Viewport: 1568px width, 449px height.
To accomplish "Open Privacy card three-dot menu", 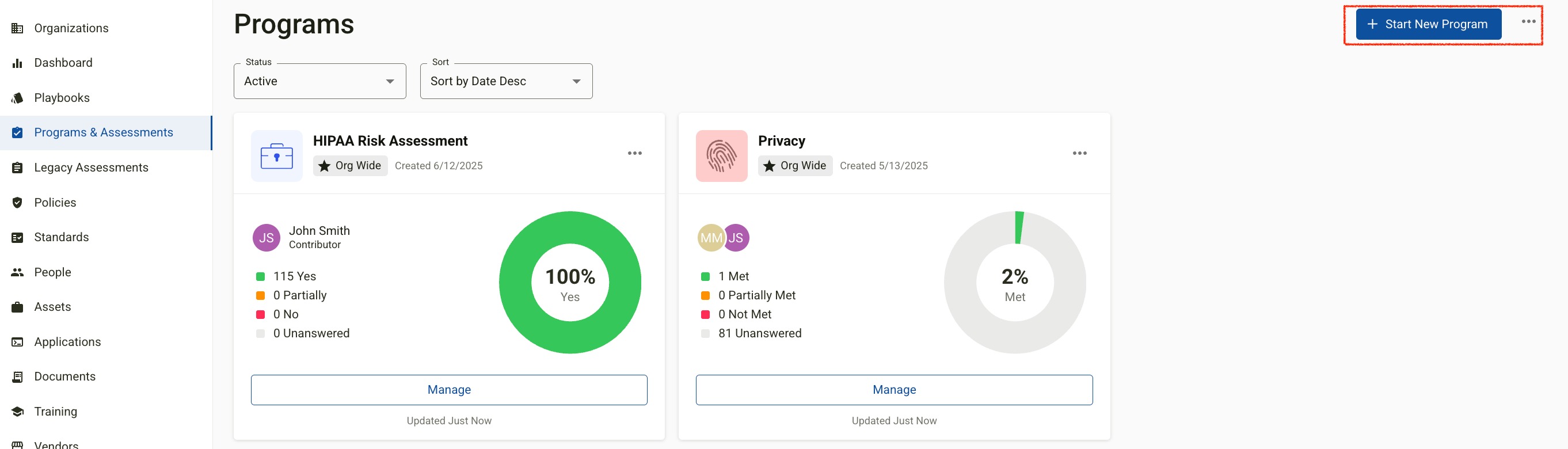I will point(1079,153).
